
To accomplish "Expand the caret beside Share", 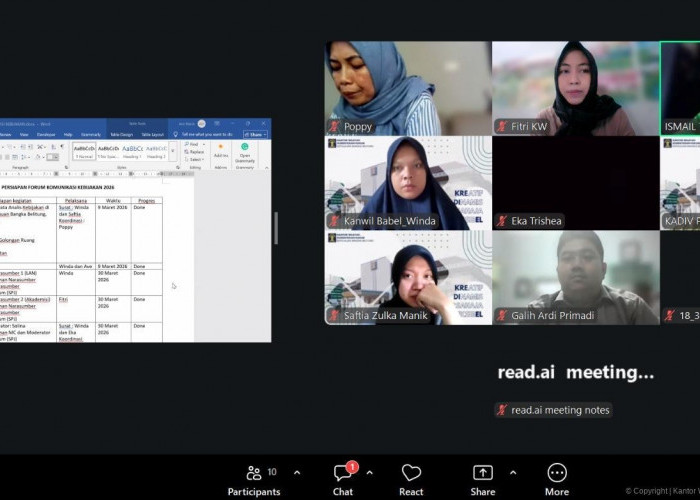I will tap(513, 473).
